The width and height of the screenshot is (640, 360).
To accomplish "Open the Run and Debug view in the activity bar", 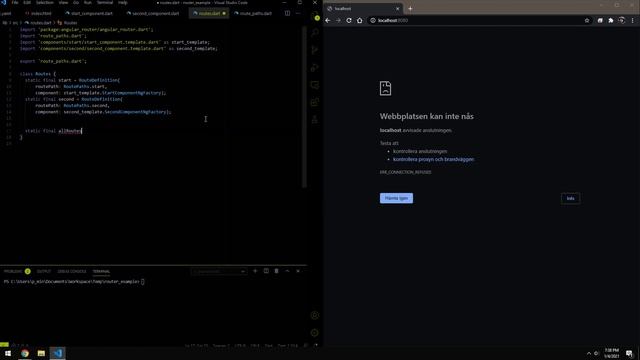I will [315, 67].
